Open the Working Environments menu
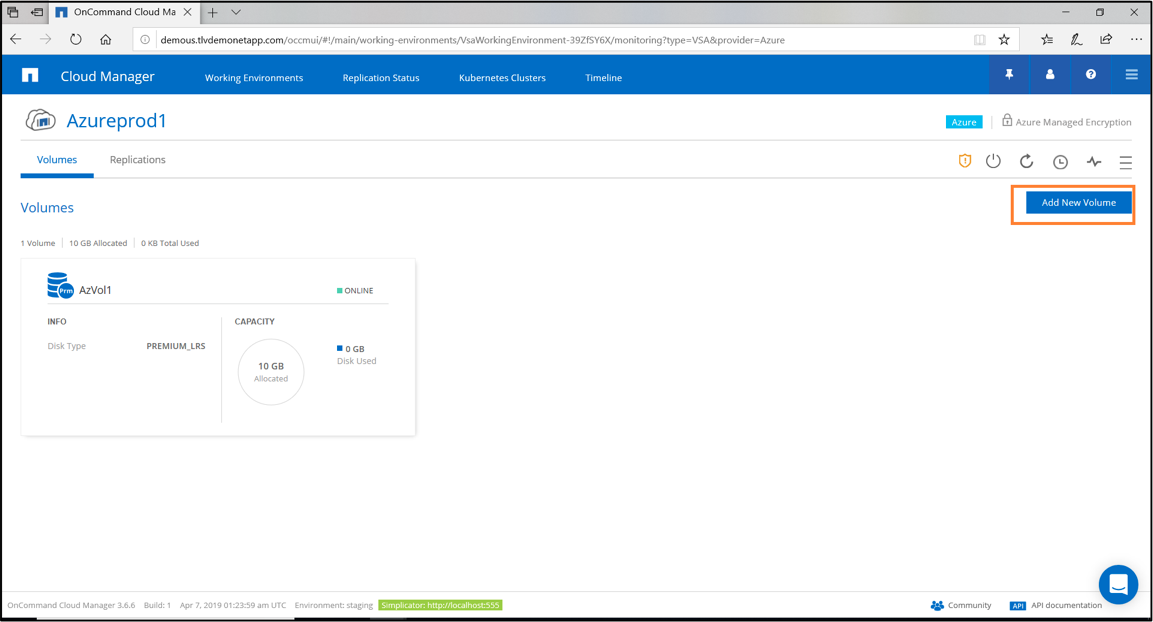Viewport: 1153px width, 622px height. point(254,78)
